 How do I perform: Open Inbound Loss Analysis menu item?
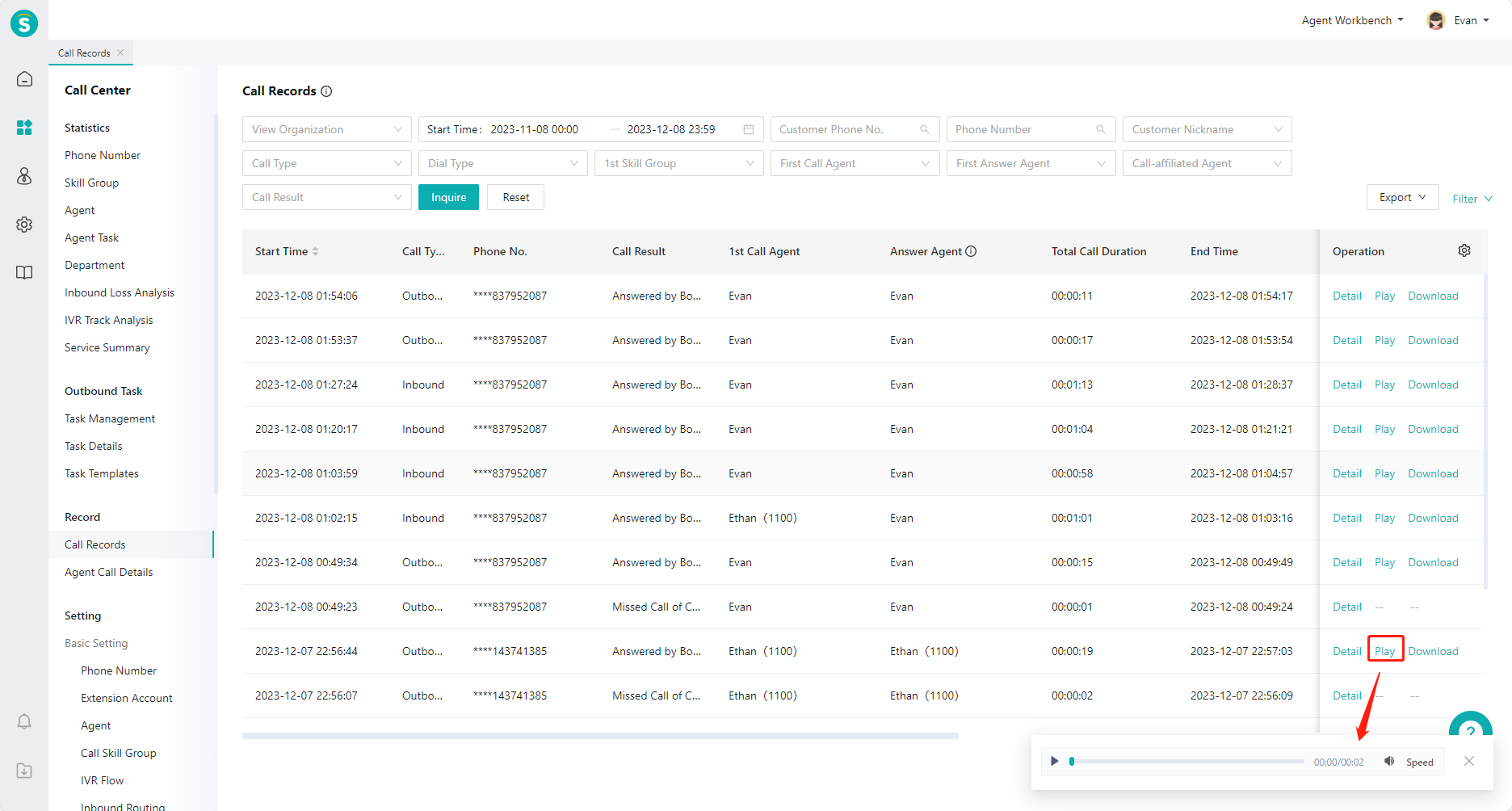(120, 292)
